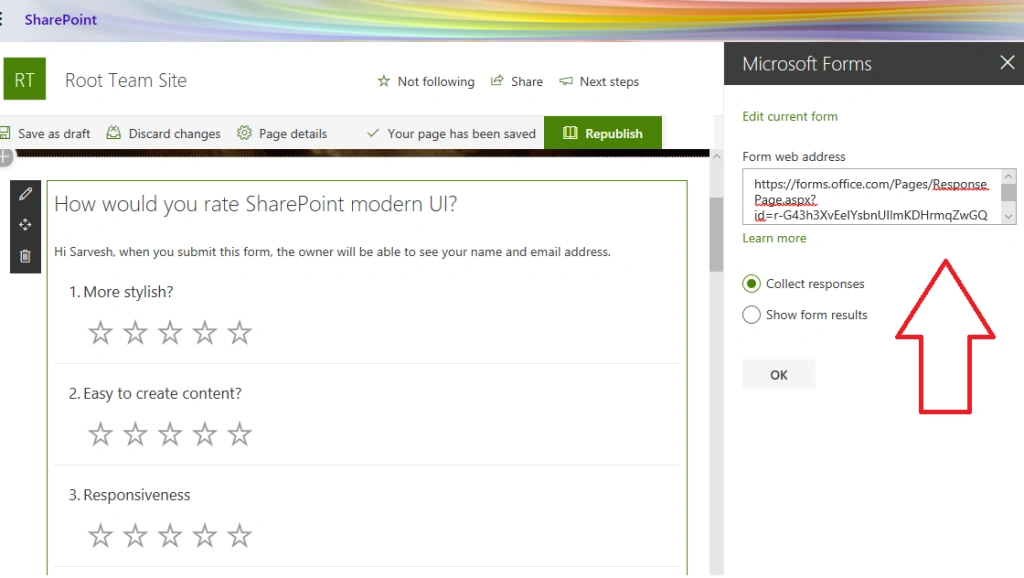Click the '2. Easy to create content?' label
This screenshot has height=578, width=1024.
coord(155,394)
